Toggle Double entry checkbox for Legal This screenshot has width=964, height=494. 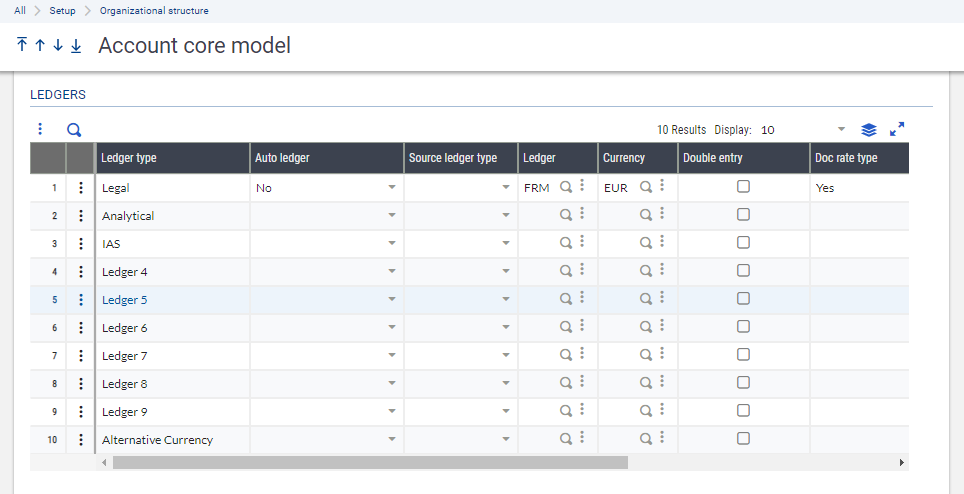(743, 187)
